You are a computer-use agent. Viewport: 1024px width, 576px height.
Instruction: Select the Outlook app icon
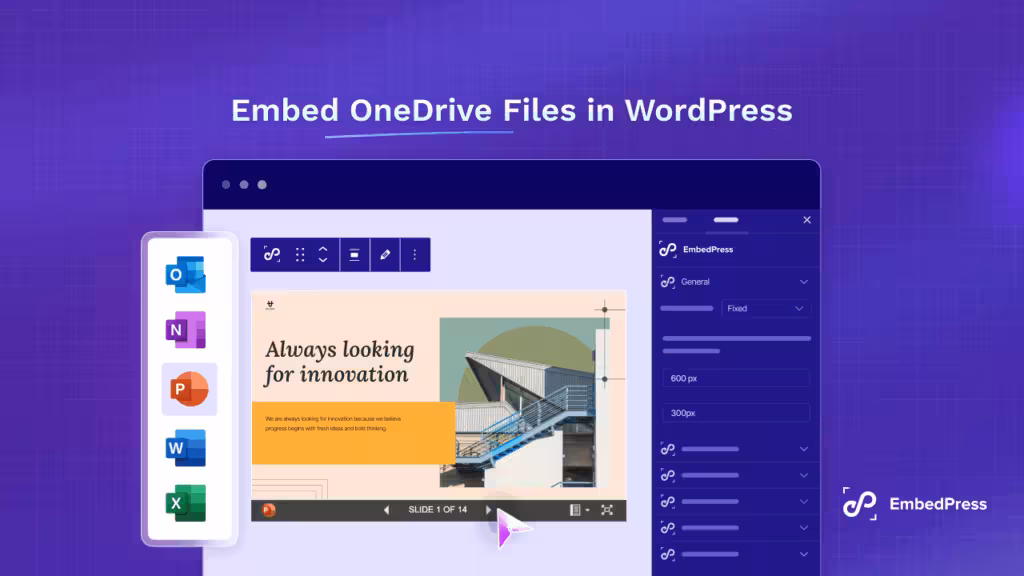[x=186, y=274]
